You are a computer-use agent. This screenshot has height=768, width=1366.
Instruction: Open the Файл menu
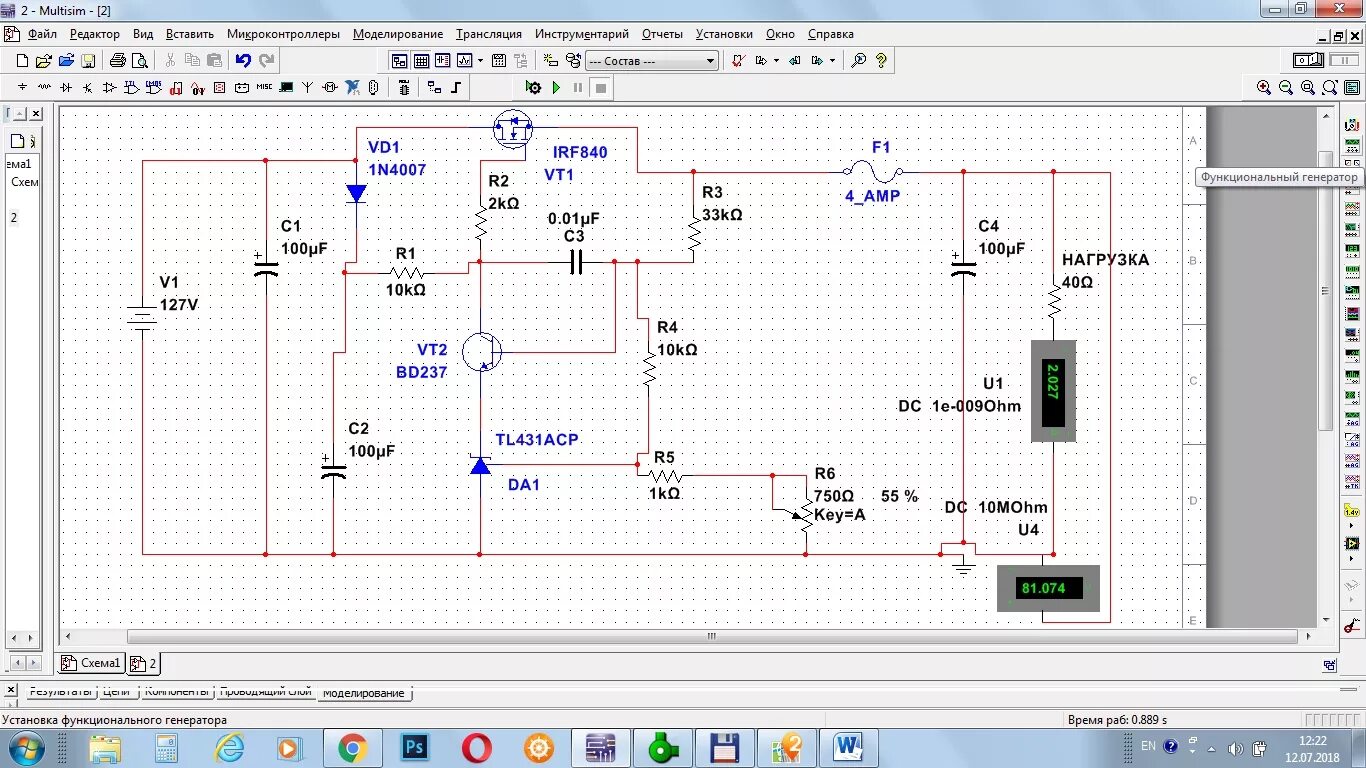point(42,34)
